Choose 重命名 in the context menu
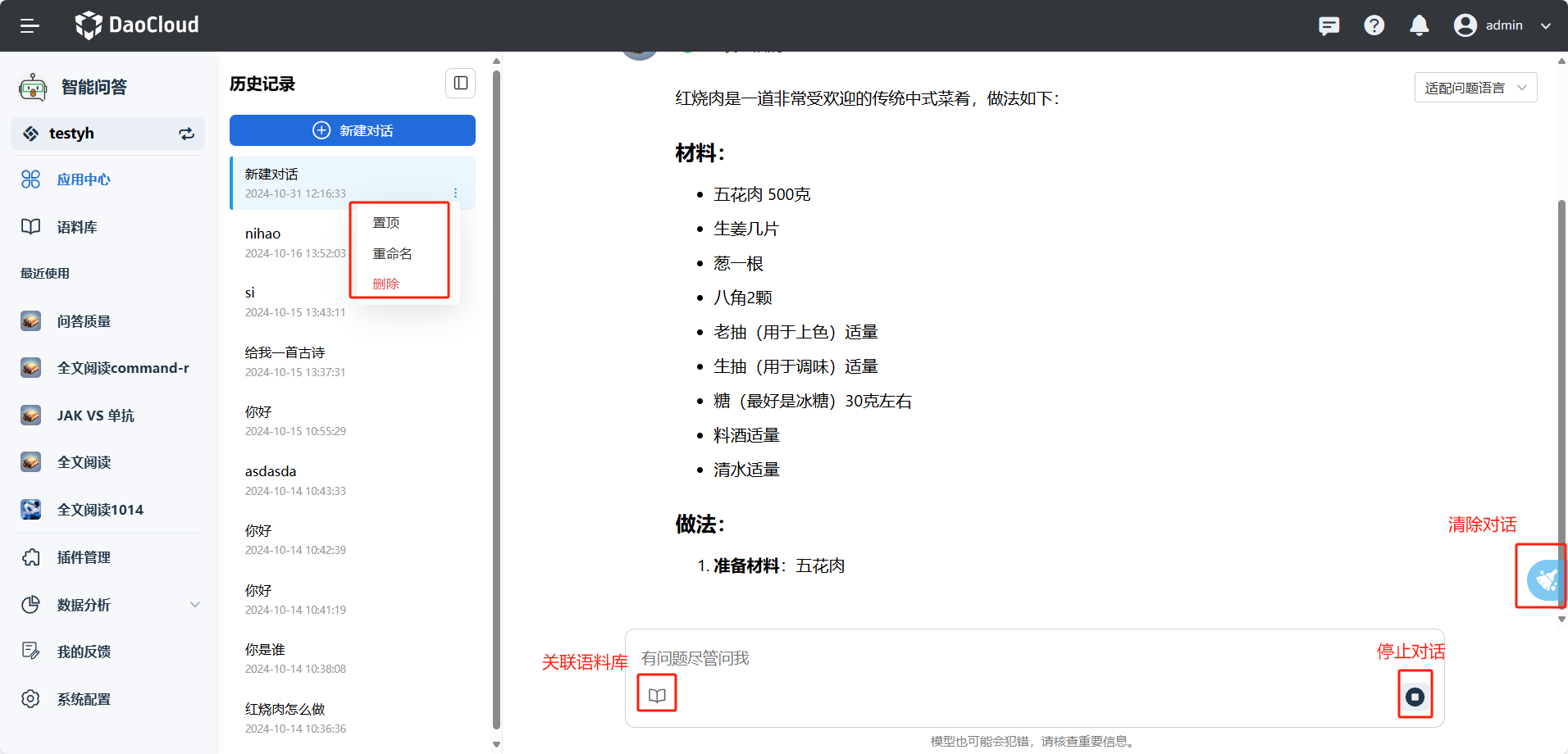The height and width of the screenshot is (754, 1568). (x=392, y=254)
